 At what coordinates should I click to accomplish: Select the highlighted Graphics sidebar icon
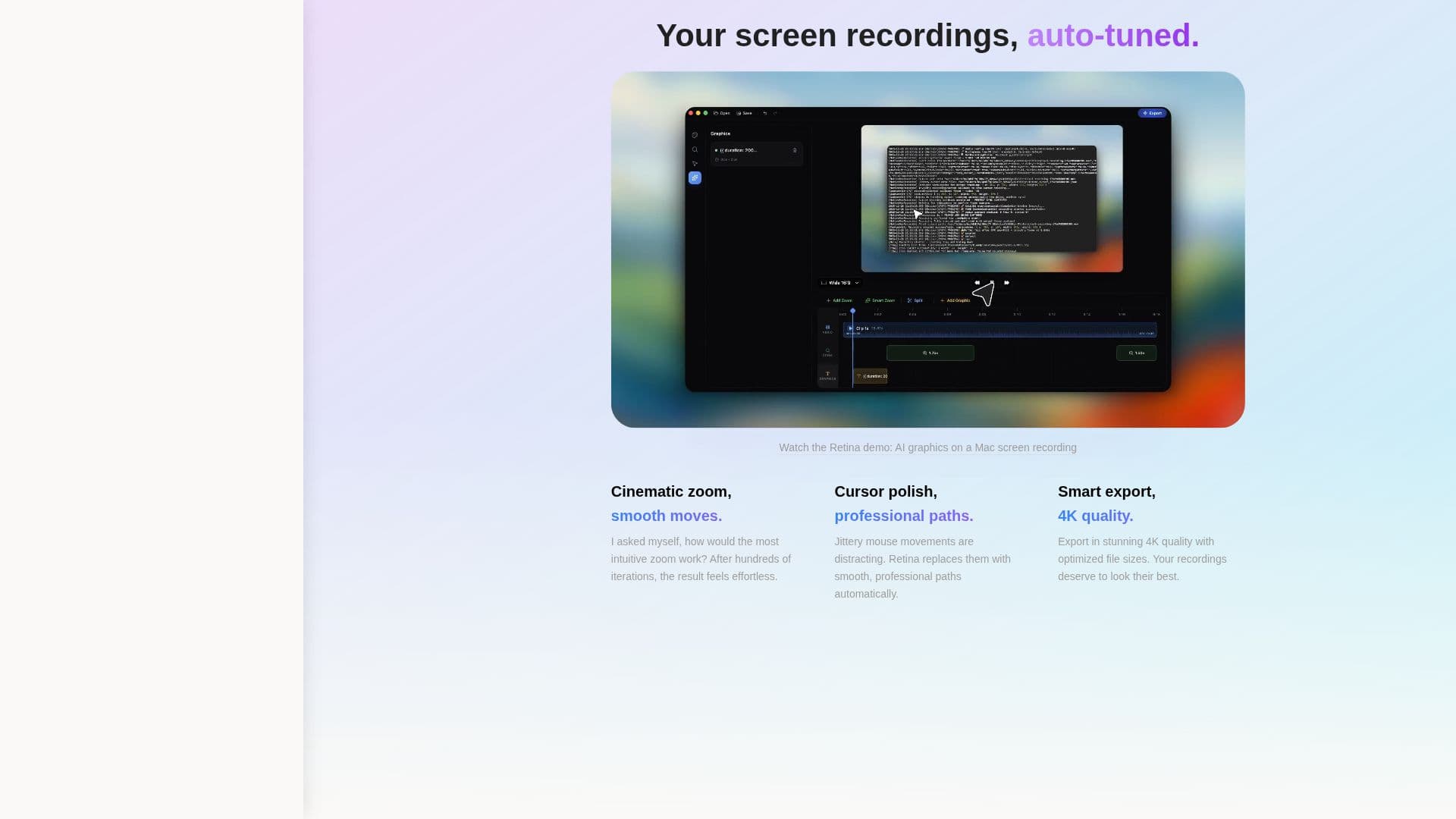(695, 177)
